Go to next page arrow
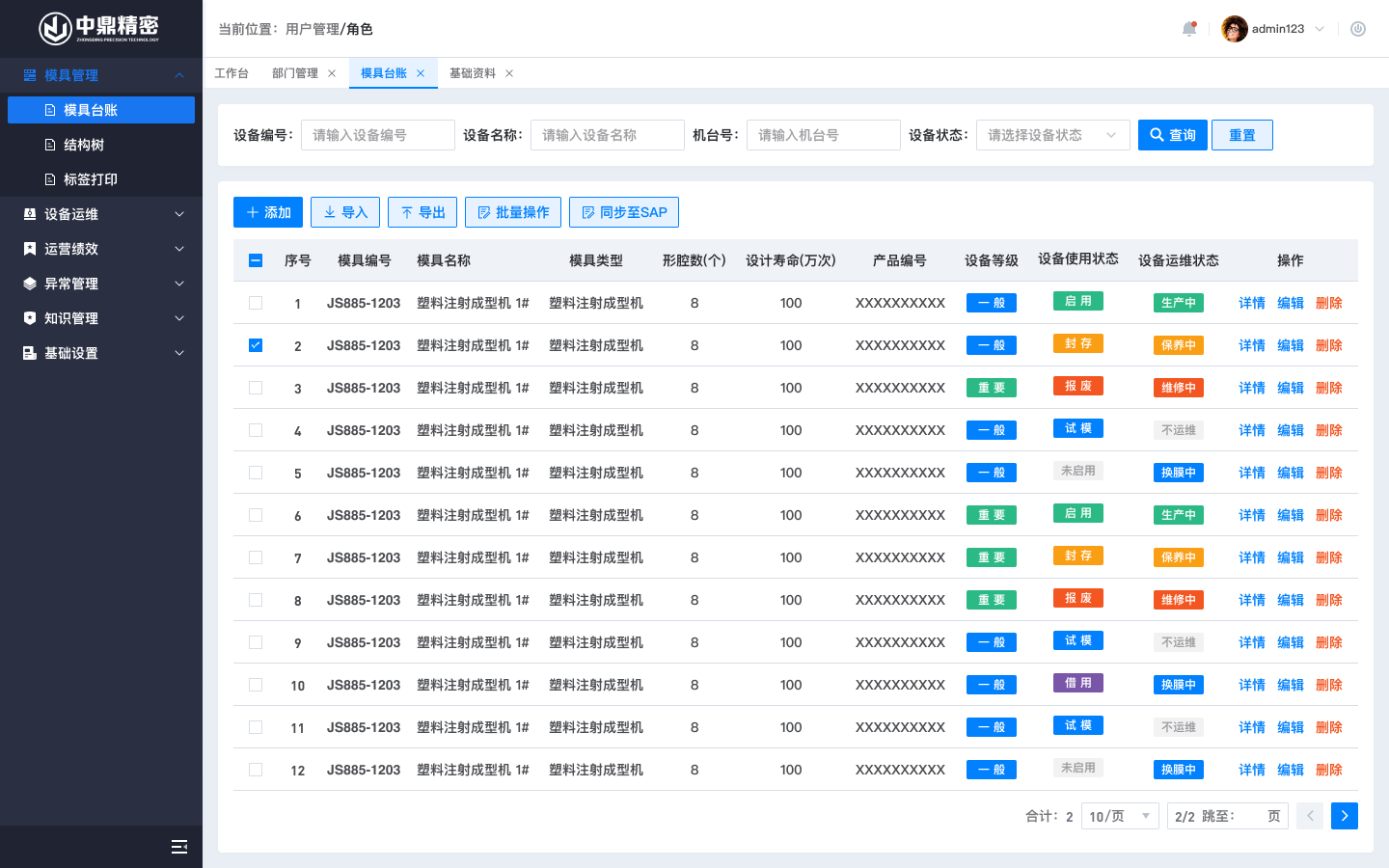The height and width of the screenshot is (868, 1389). coord(1344,816)
